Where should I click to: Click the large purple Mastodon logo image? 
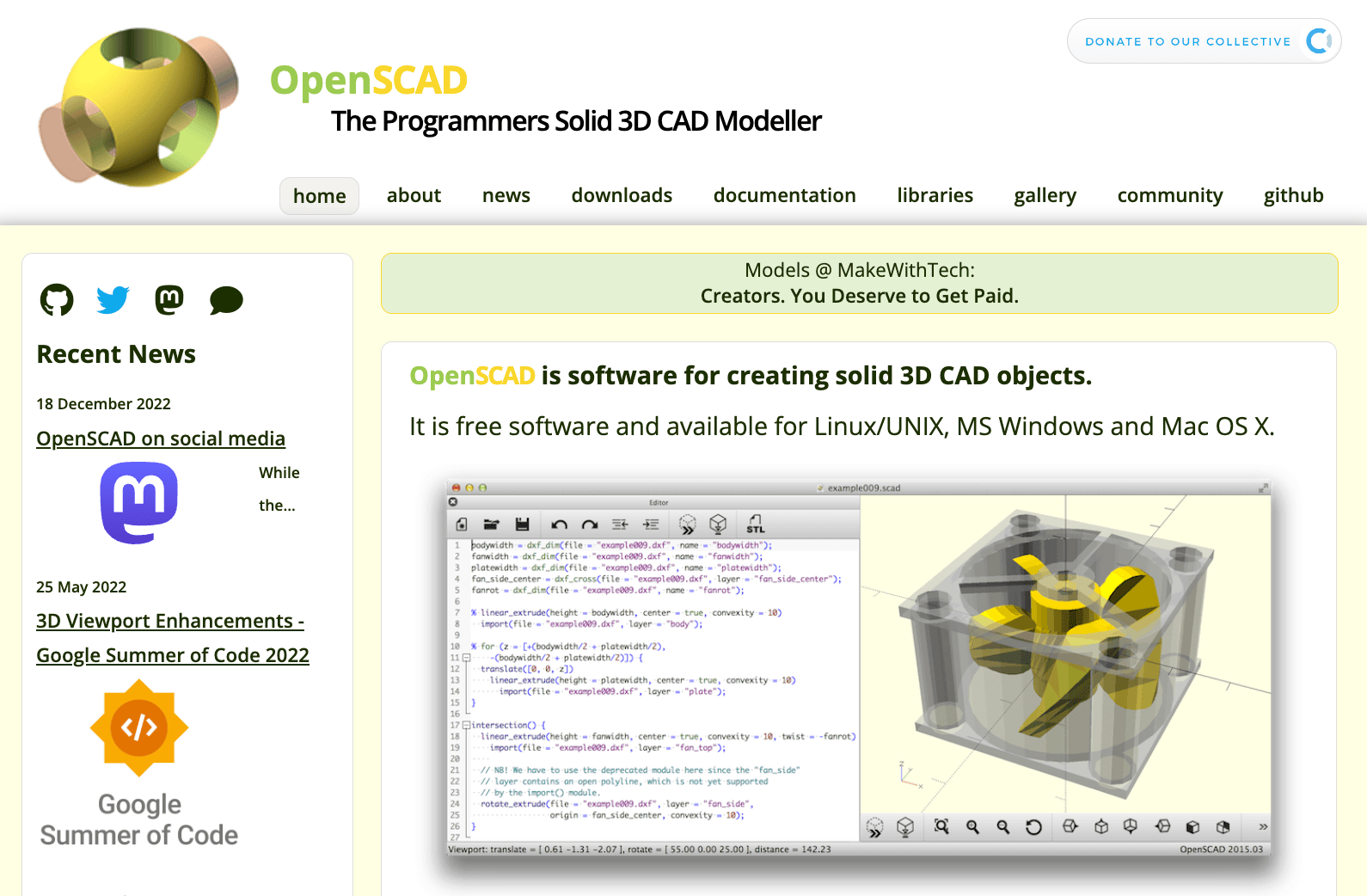pos(139,502)
